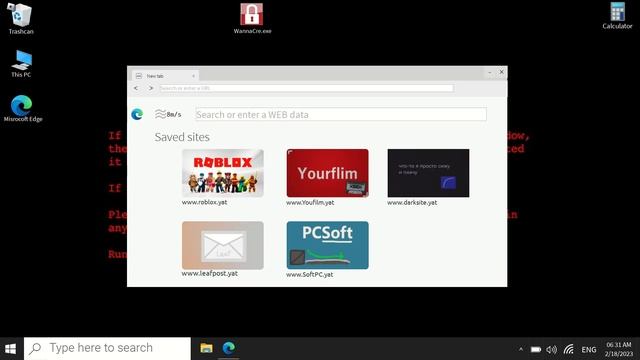This screenshot has width=640, height=360.
Task: Follow the www.roblox.yat link
Action: [x=204, y=202]
